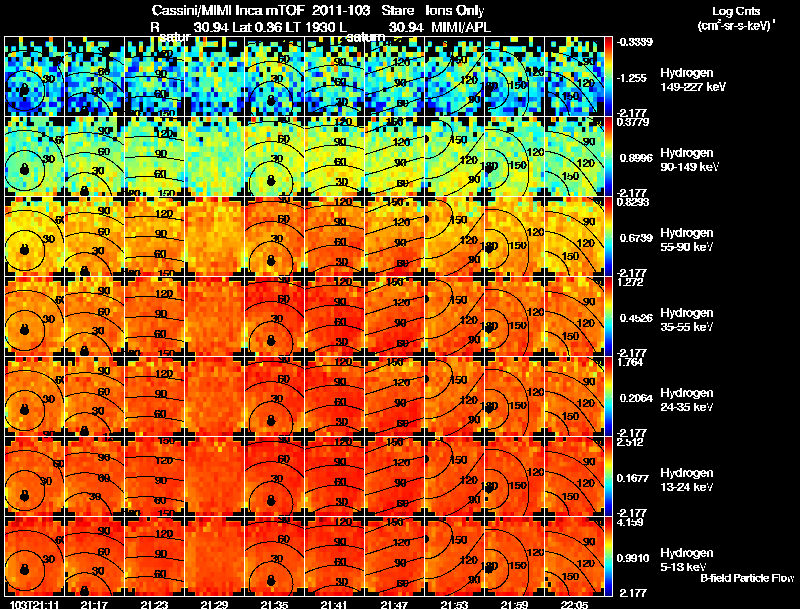Click the "B-field Particle Flow" caption
Screen dimensions: 800x609
[x=747, y=578]
